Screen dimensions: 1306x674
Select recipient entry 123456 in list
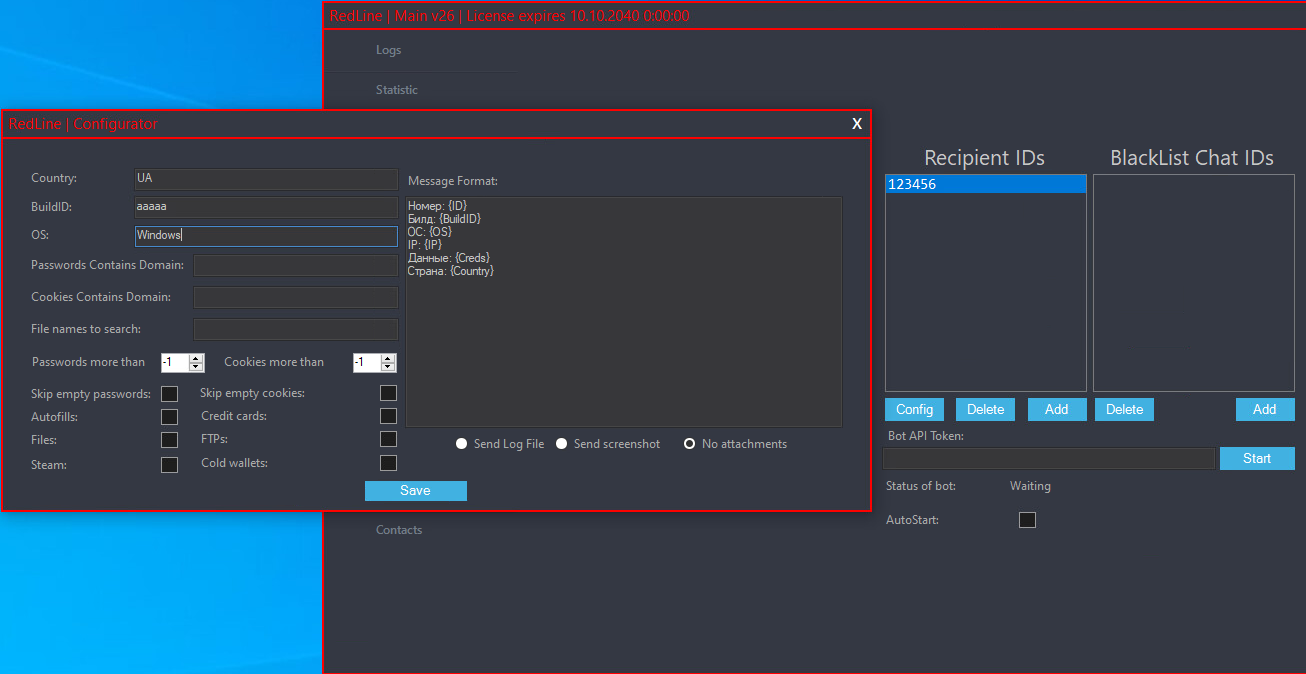985,185
